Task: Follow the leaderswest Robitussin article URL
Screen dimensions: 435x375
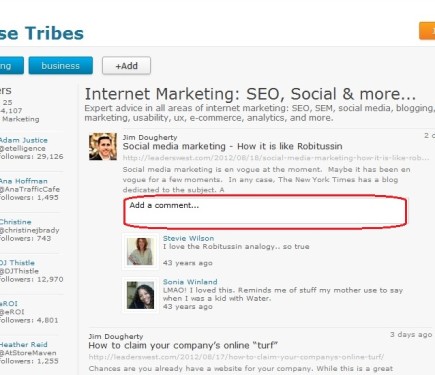Action: pos(276,158)
